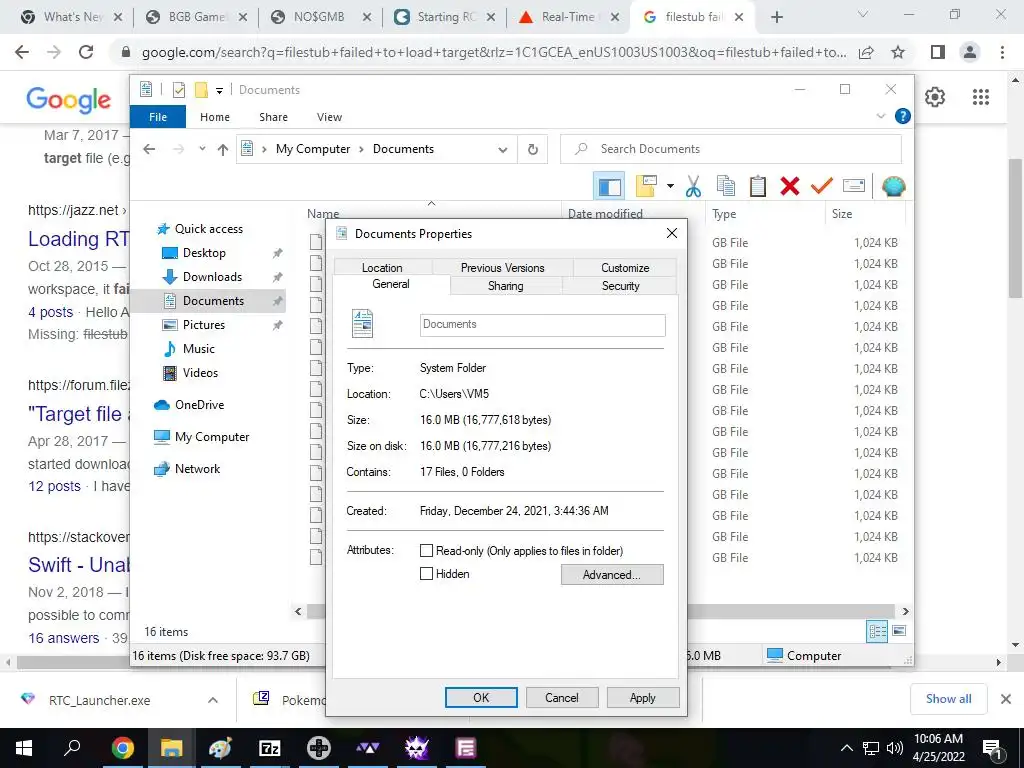Screen dimensions: 1024x768
Task: Click Google settings gear icon
Action: 935,97
